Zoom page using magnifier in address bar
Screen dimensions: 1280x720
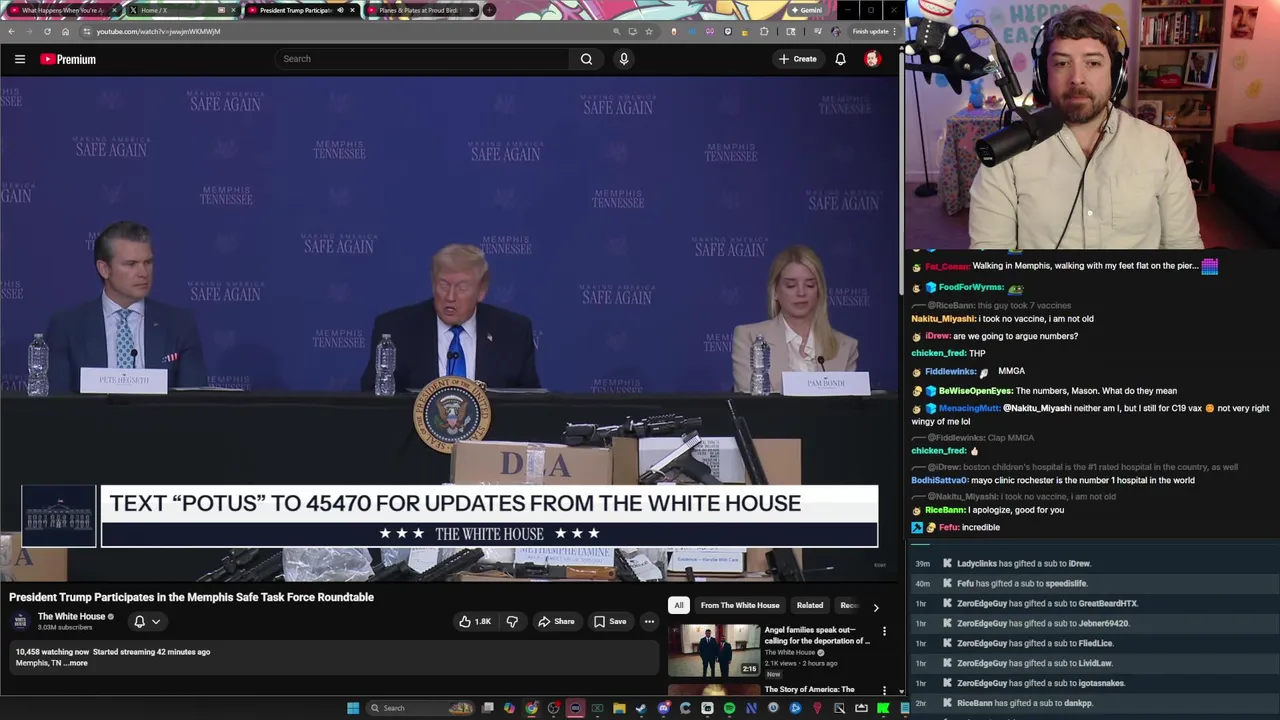(x=617, y=31)
